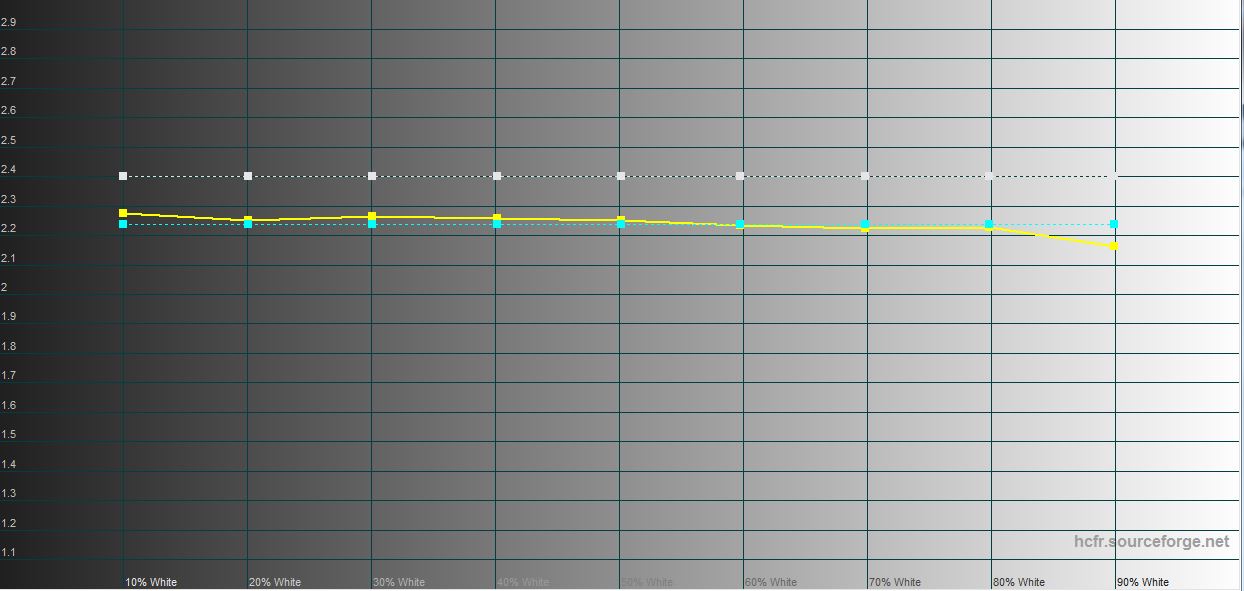Select the cyan reference point at 10% White
Viewport: 1244px width, 591px height.
click(123, 224)
